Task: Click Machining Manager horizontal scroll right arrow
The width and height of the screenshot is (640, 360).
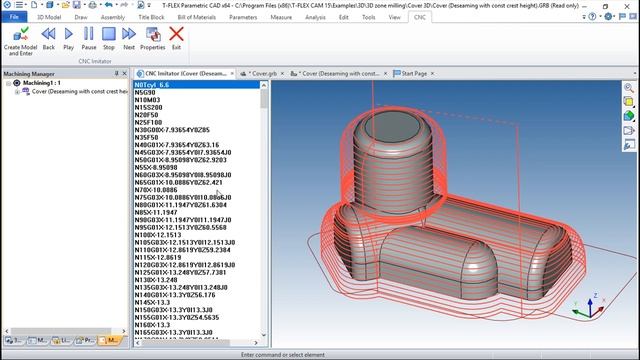Action: point(124,331)
